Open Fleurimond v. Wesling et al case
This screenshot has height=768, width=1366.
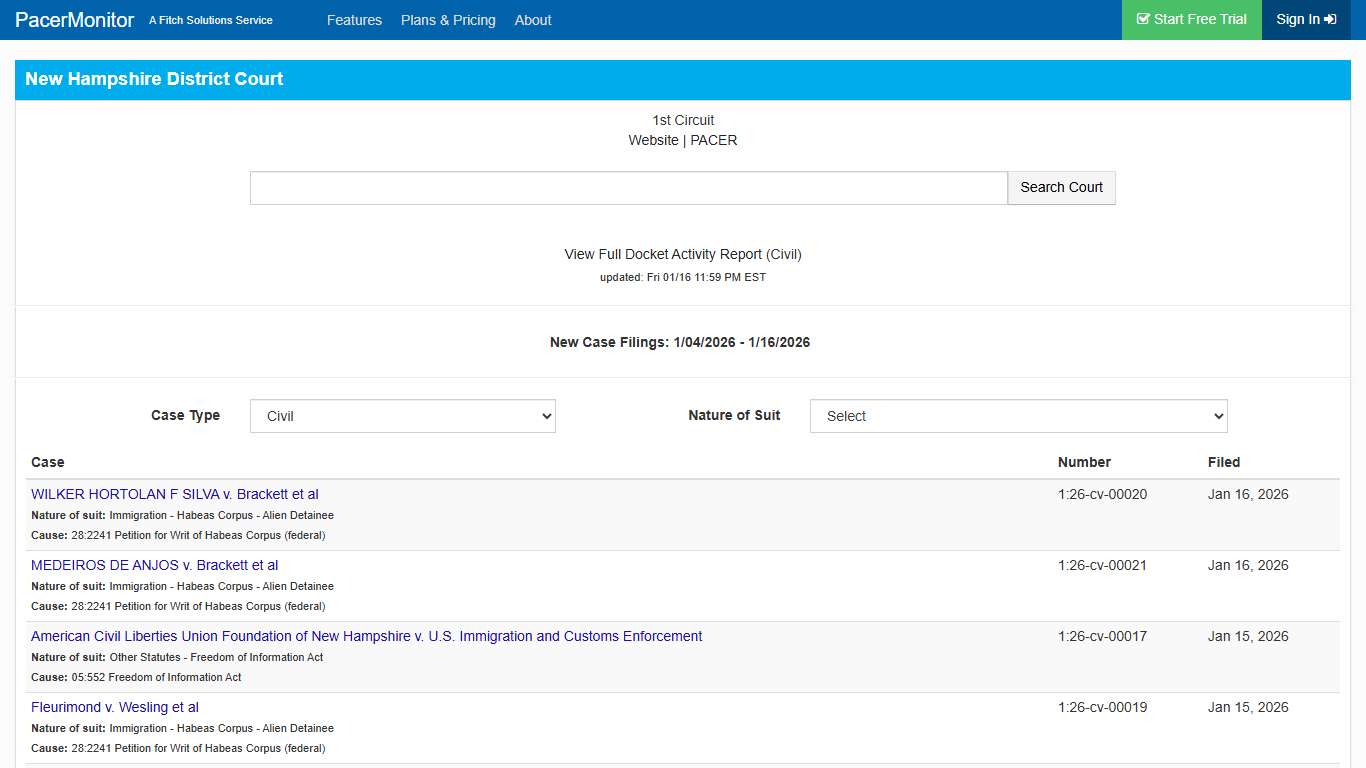114,707
